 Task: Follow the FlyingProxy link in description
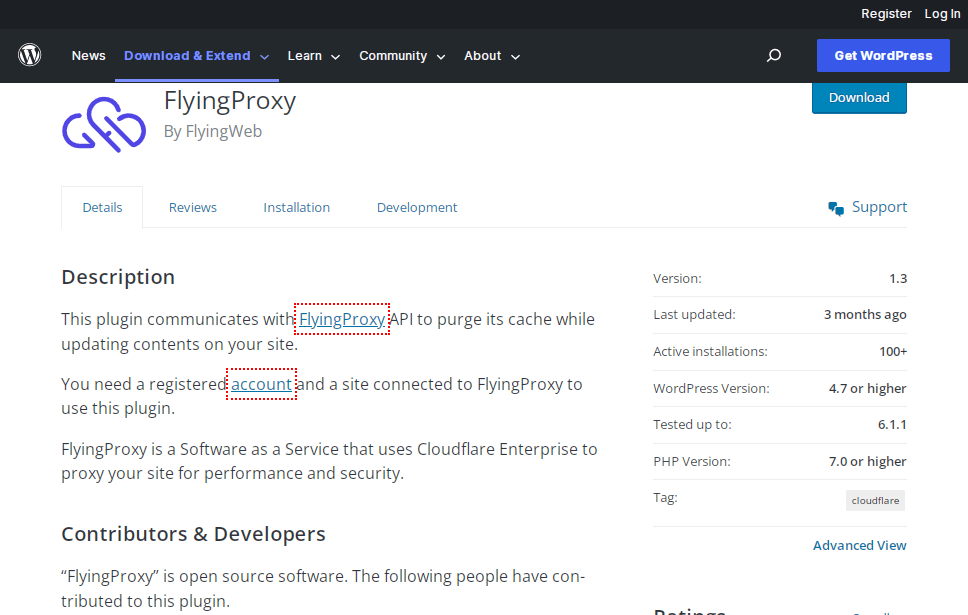point(342,319)
